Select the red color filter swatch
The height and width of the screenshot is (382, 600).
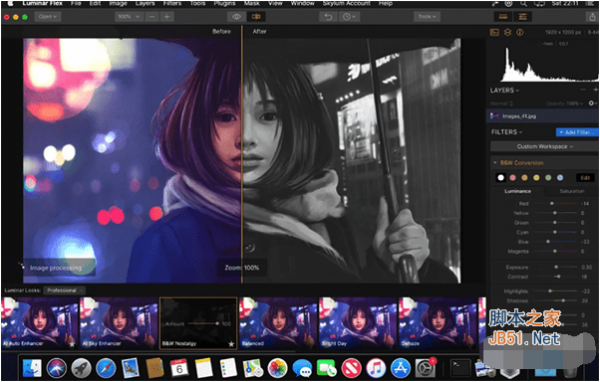[513, 178]
